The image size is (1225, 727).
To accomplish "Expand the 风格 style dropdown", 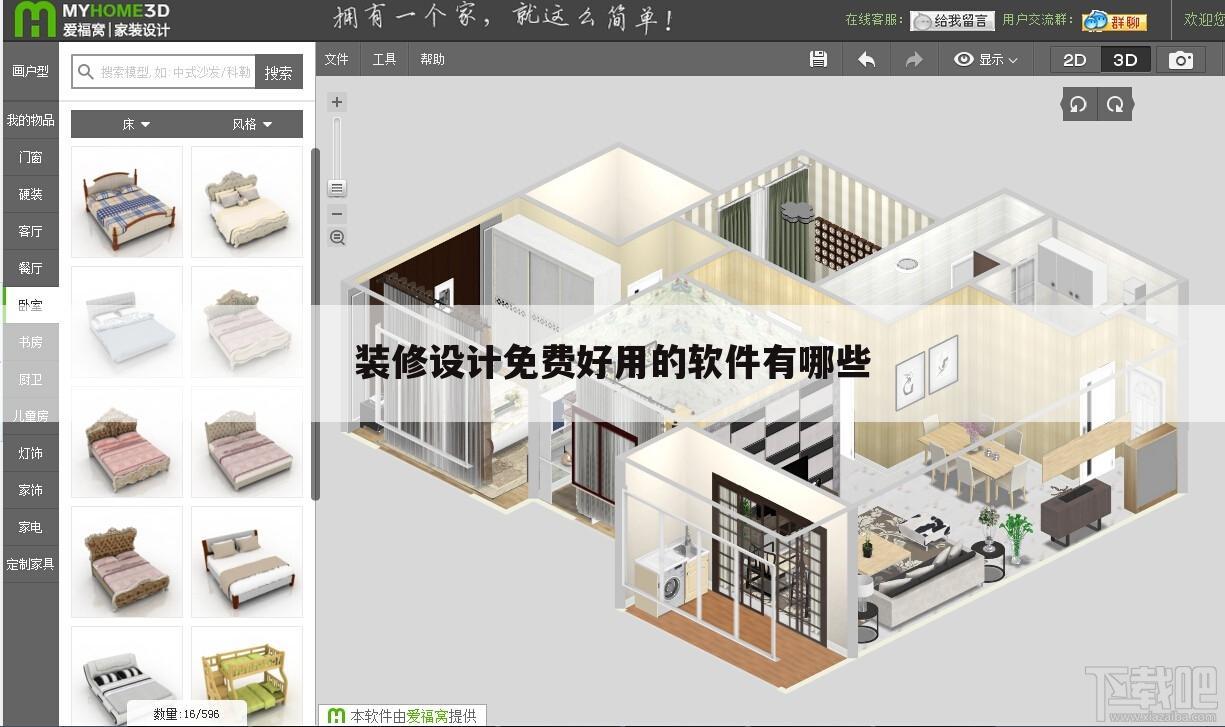I will click(252, 124).
